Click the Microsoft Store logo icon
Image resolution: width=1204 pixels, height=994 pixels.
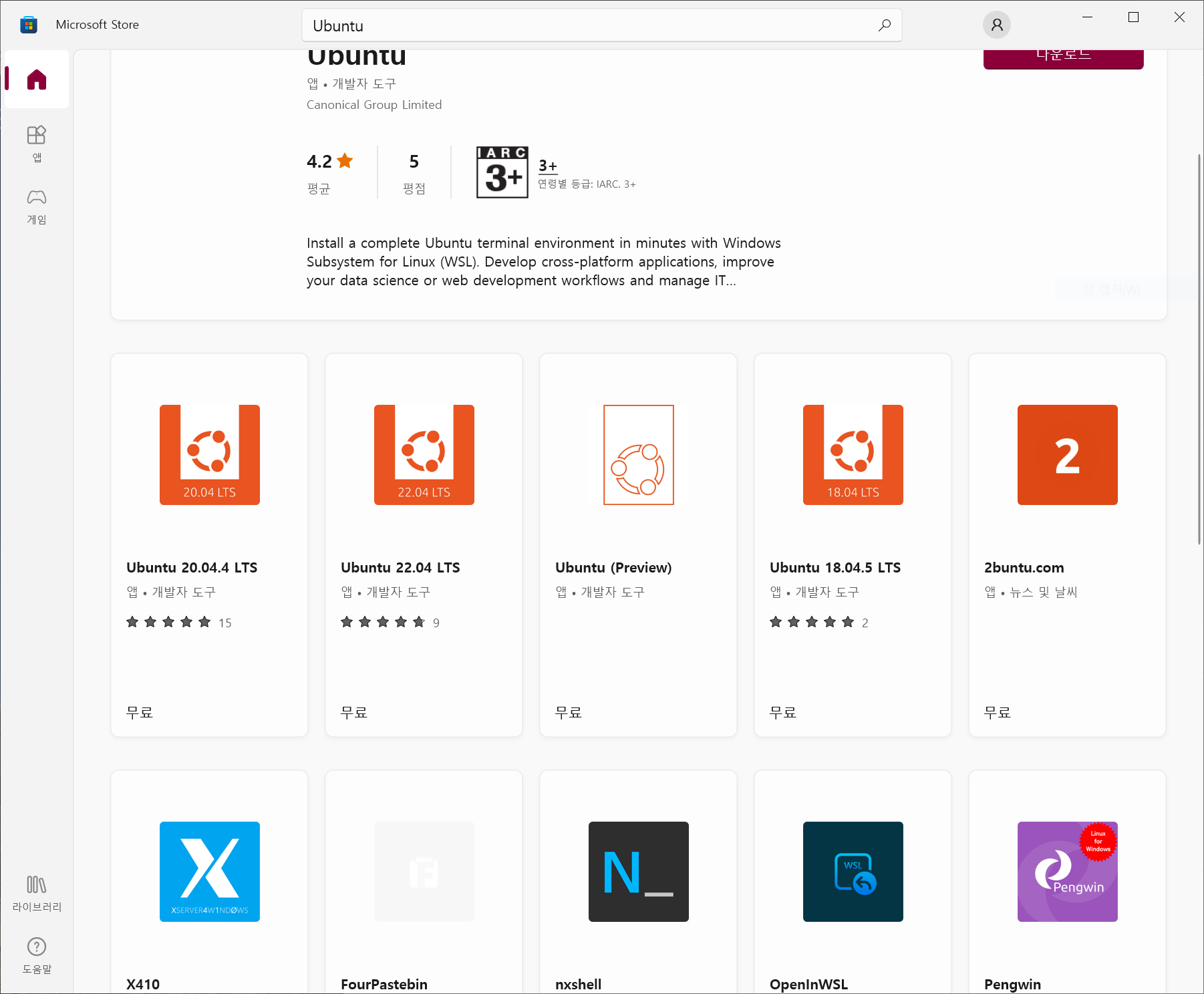point(29,25)
